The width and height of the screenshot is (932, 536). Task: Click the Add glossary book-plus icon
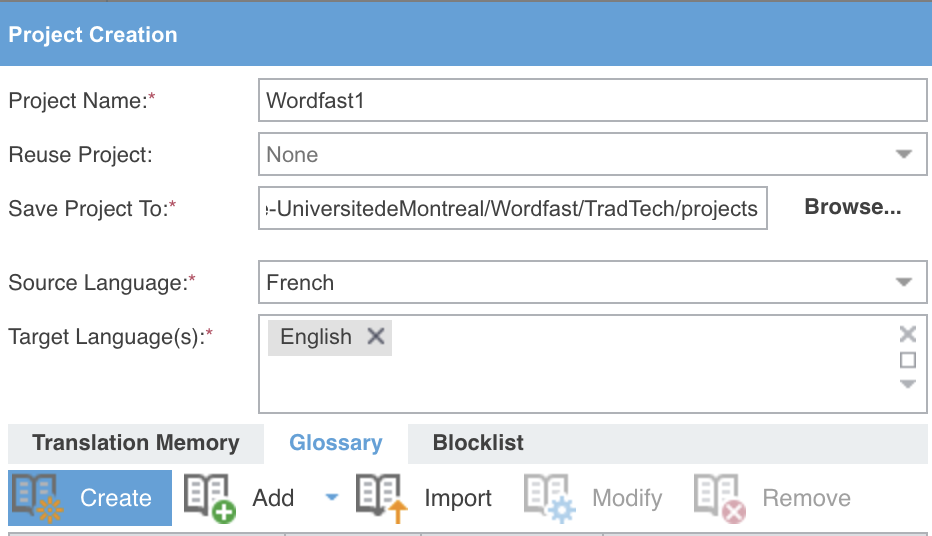coord(209,498)
